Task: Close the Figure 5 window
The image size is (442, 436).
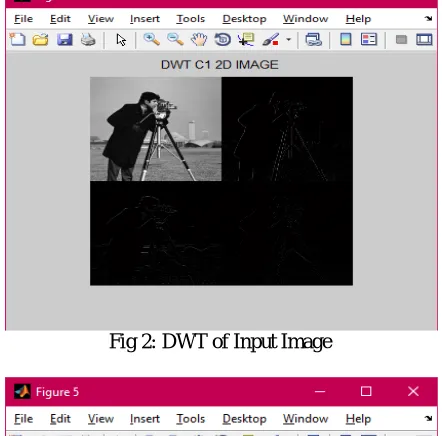Action: (x=413, y=391)
